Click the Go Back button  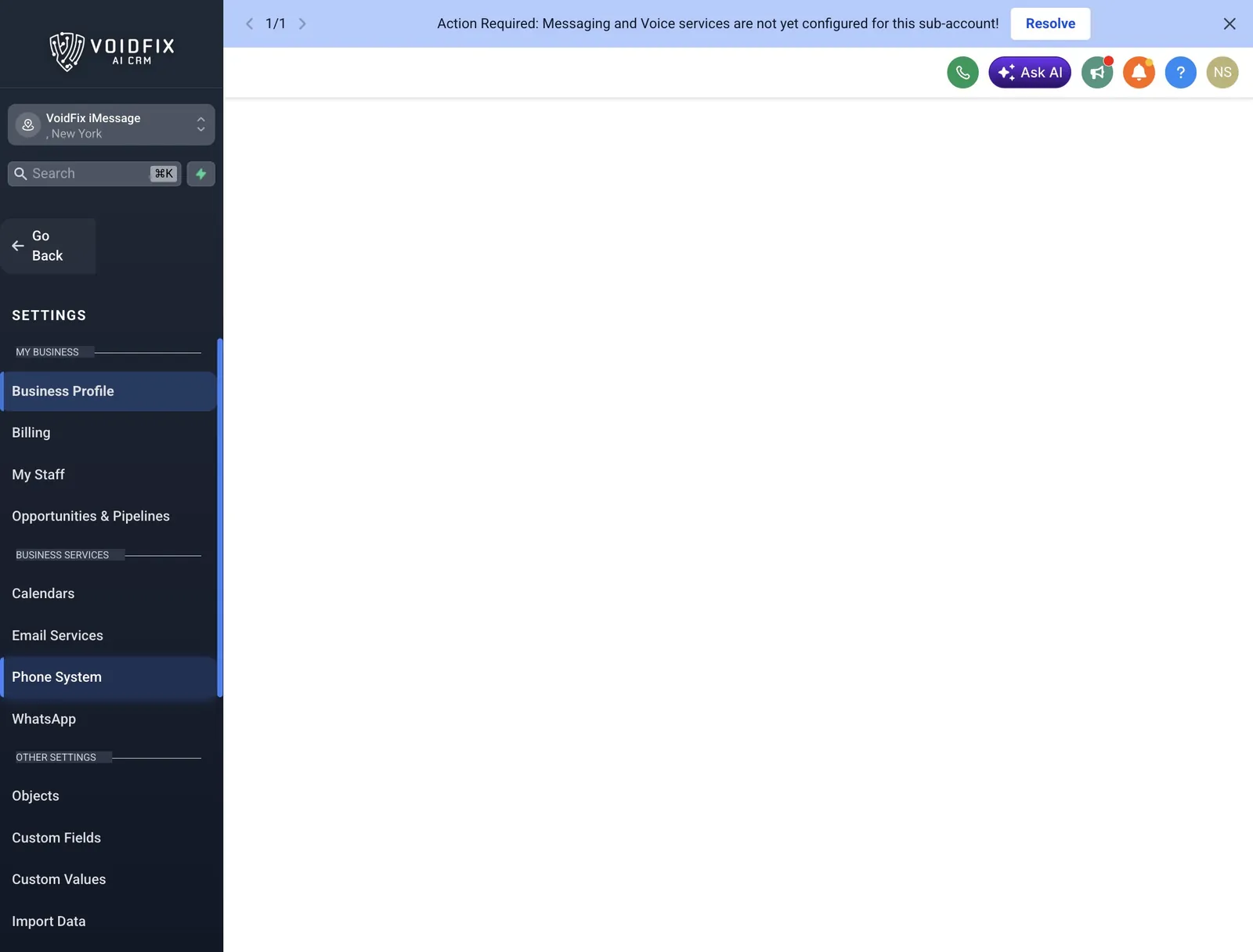coord(49,246)
